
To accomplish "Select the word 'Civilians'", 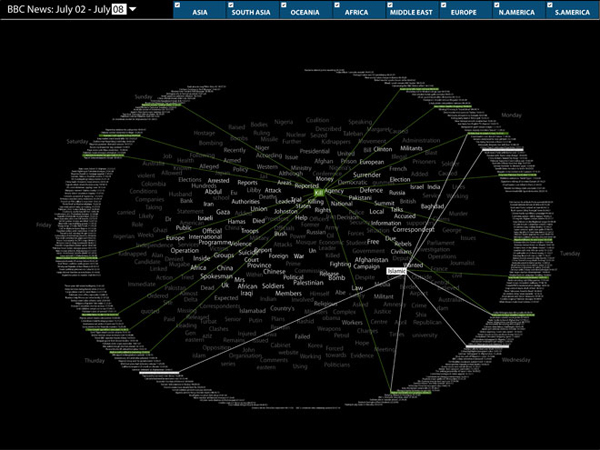I will pyautogui.click(x=401, y=251).
